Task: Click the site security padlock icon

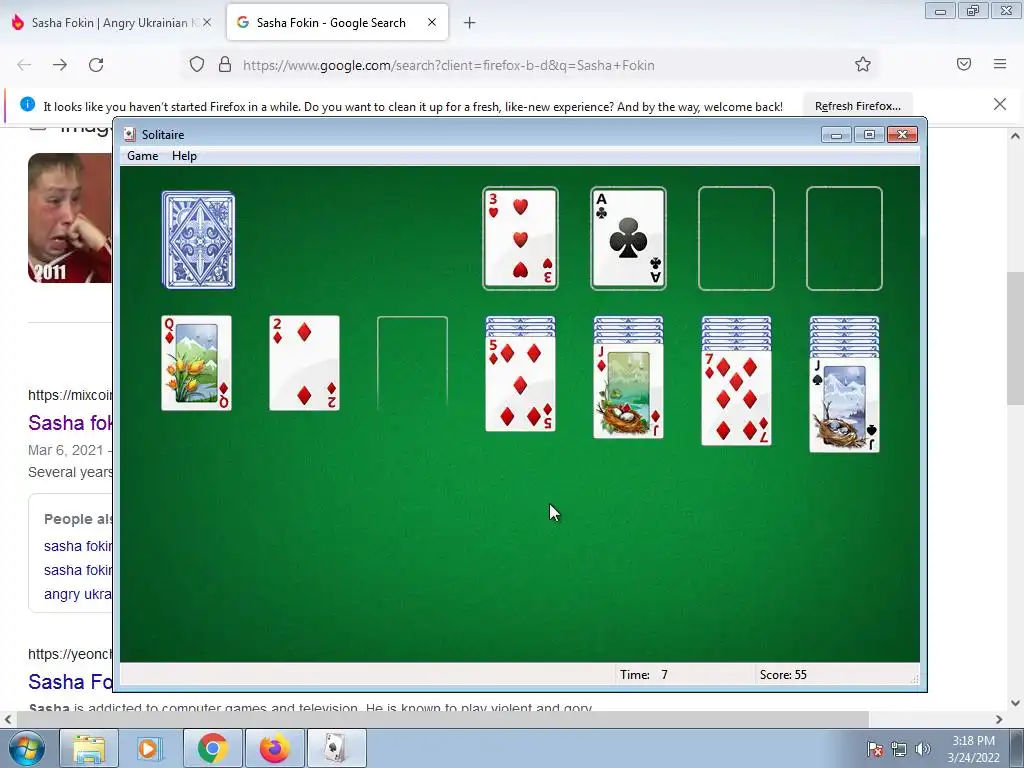Action: (x=225, y=65)
